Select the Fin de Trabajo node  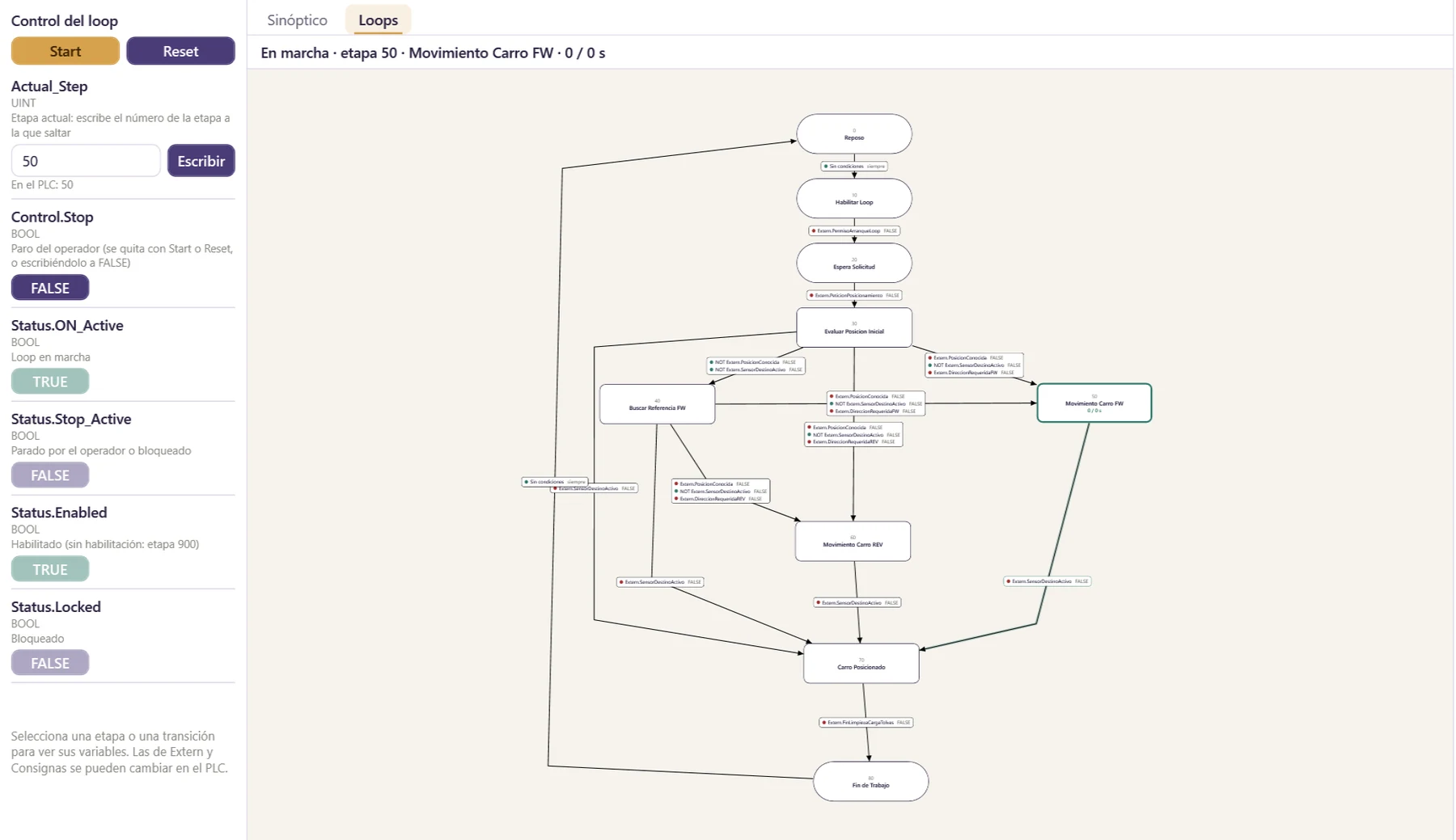[870, 782]
